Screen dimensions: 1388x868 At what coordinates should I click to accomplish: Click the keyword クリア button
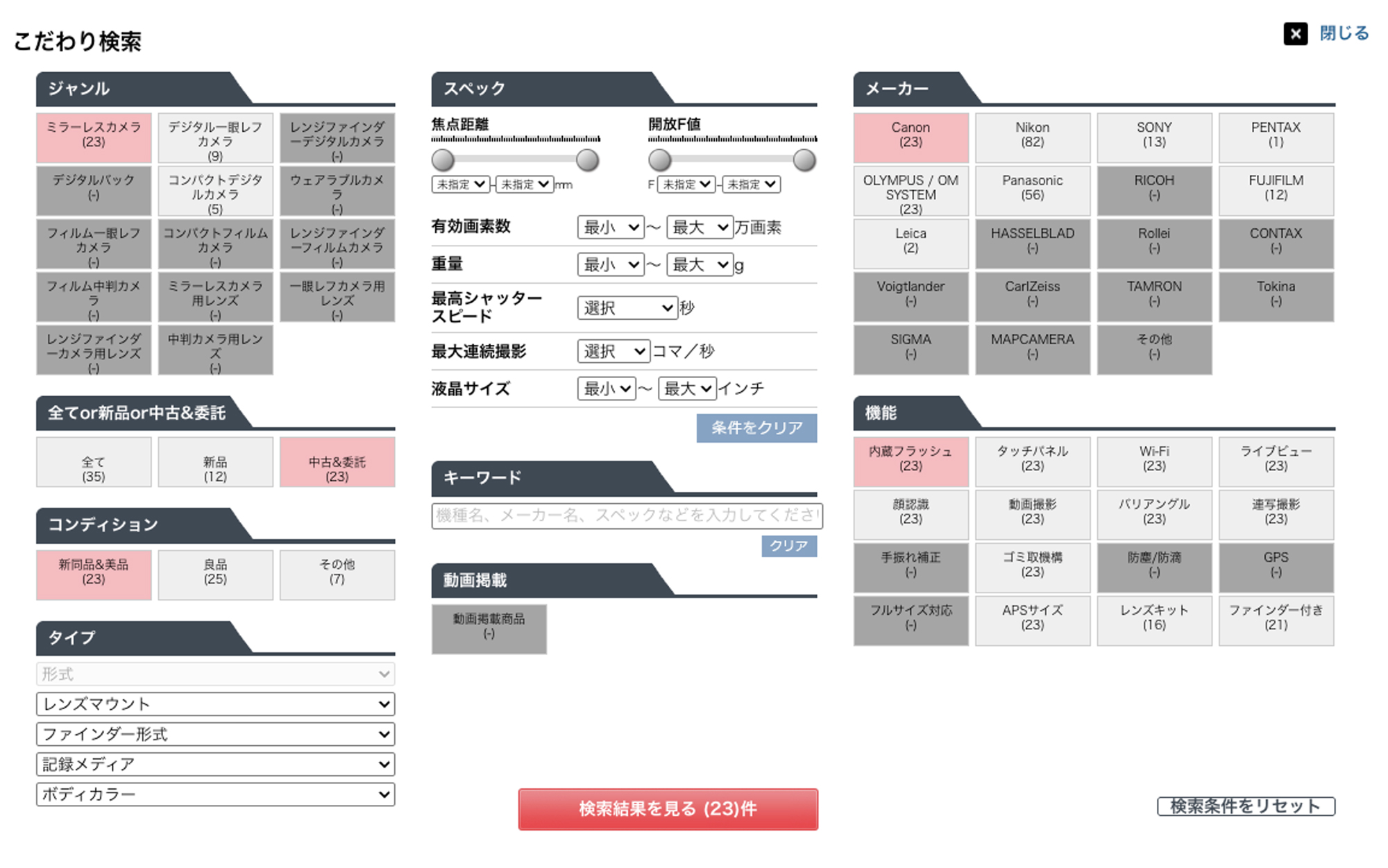click(789, 546)
